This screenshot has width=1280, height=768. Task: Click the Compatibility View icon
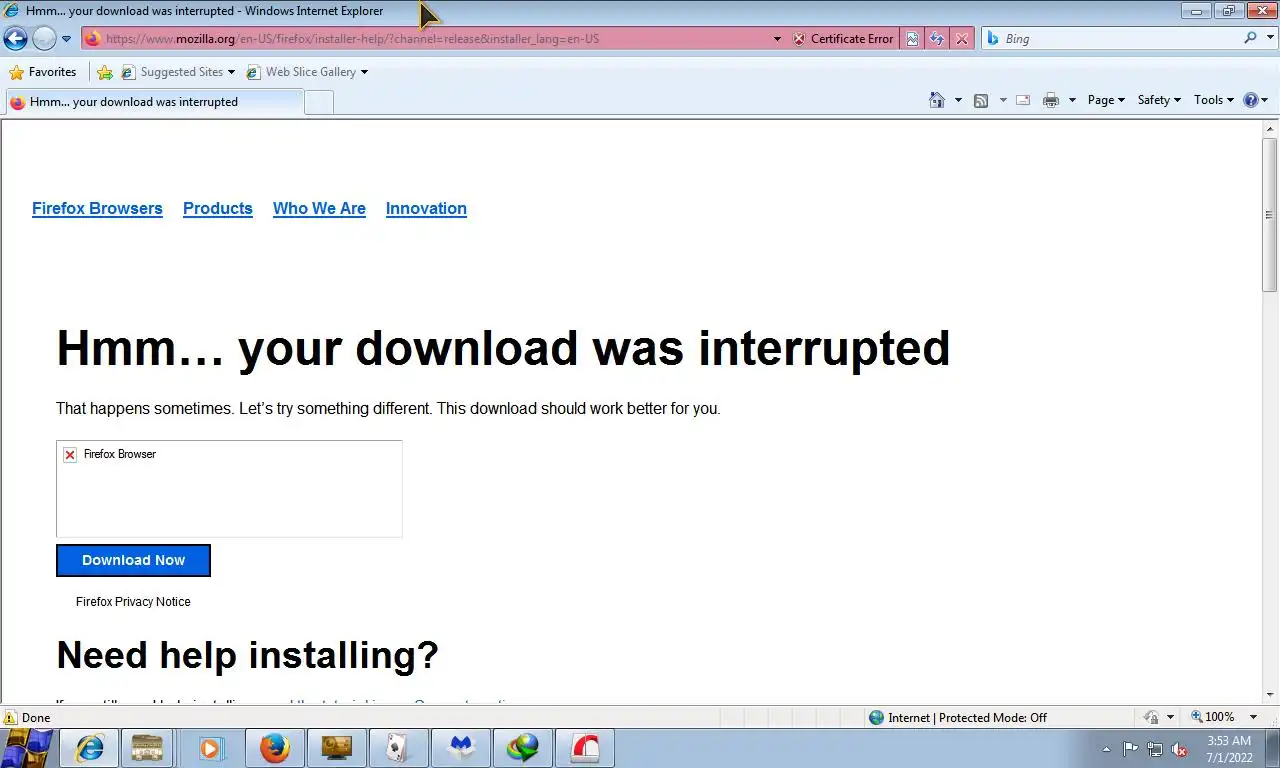coord(912,39)
